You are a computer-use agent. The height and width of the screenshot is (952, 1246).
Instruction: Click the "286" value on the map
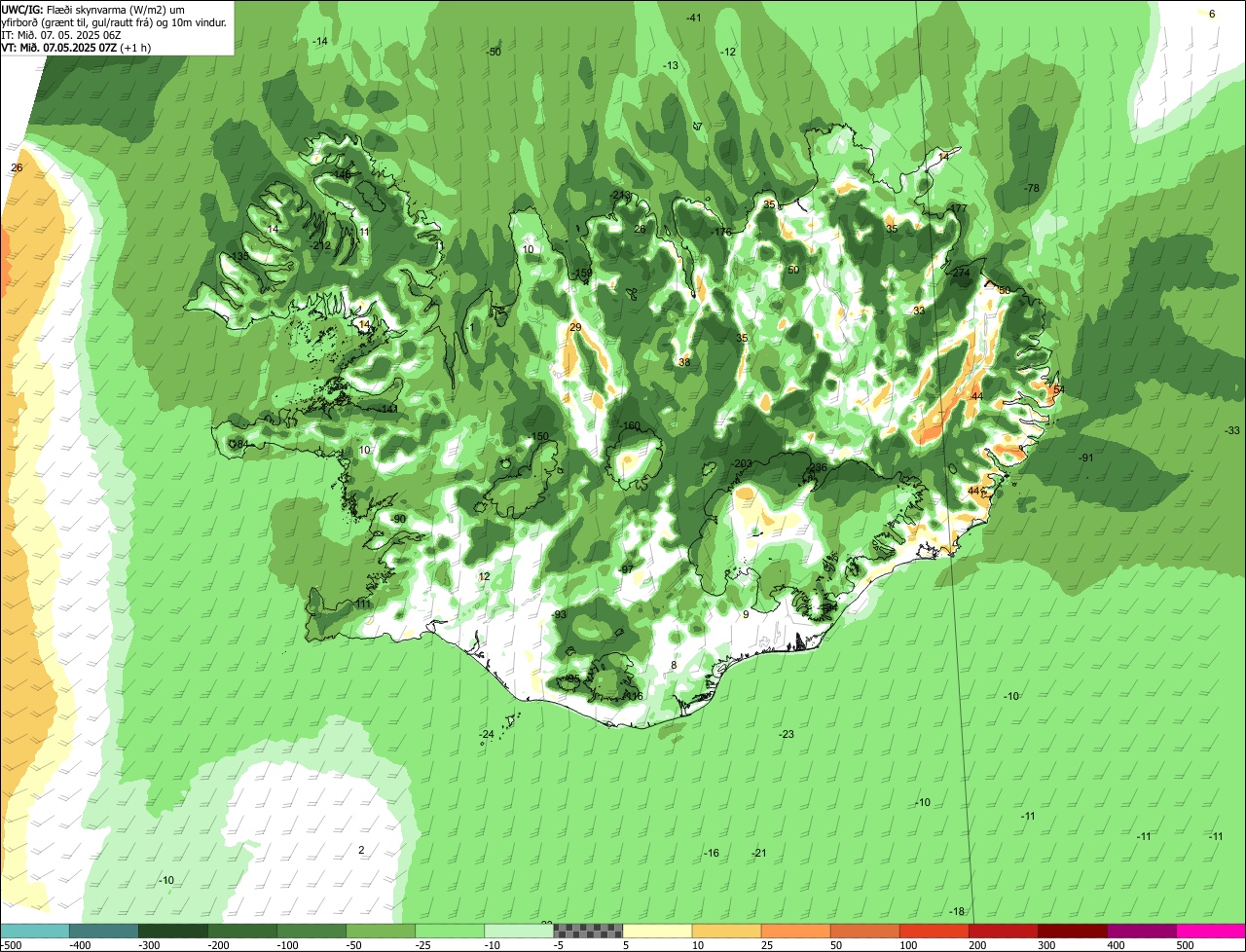(818, 468)
